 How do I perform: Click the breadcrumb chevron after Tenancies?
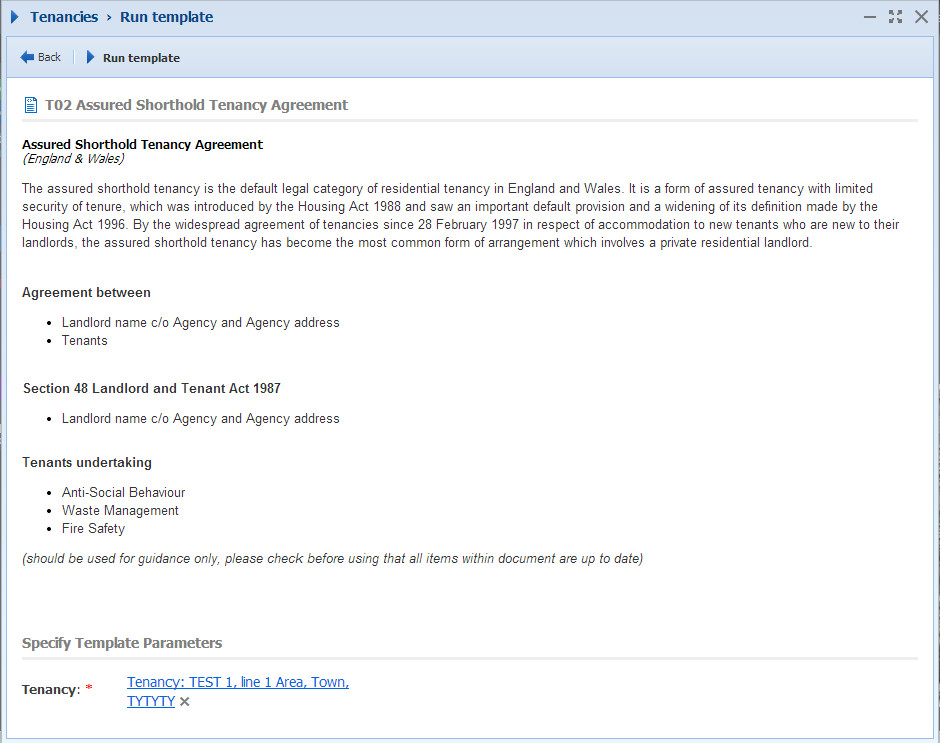click(109, 17)
